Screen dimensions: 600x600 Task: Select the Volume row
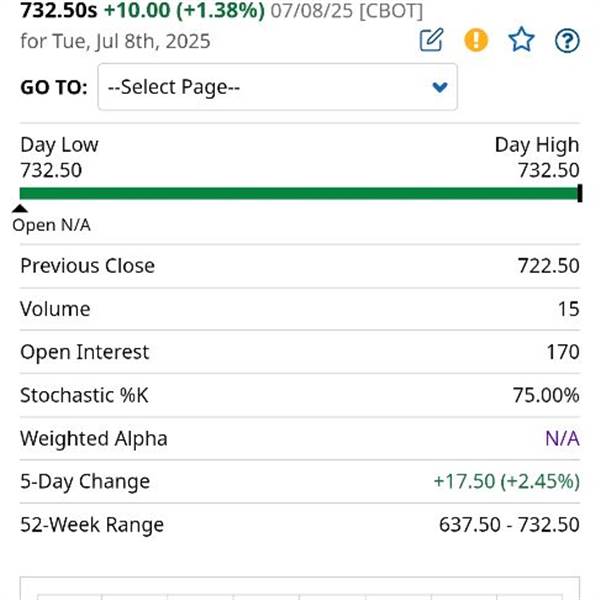[300, 309]
